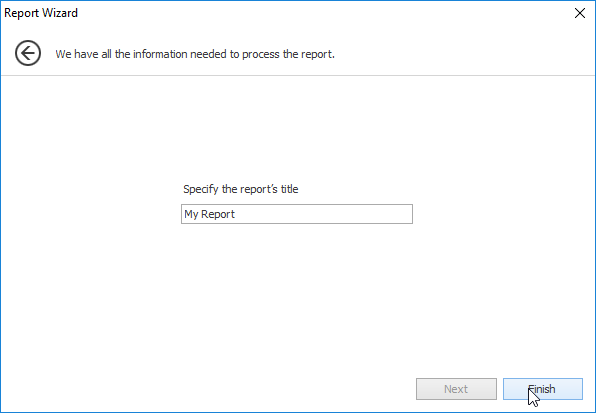Click 'process the report' in header text
This screenshot has width=596, height=413.
click(288, 54)
